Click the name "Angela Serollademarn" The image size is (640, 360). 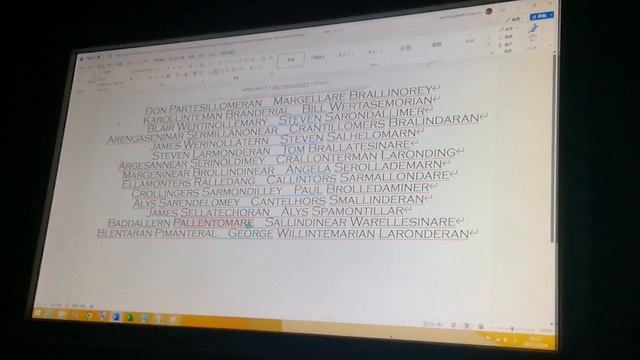coord(363,167)
